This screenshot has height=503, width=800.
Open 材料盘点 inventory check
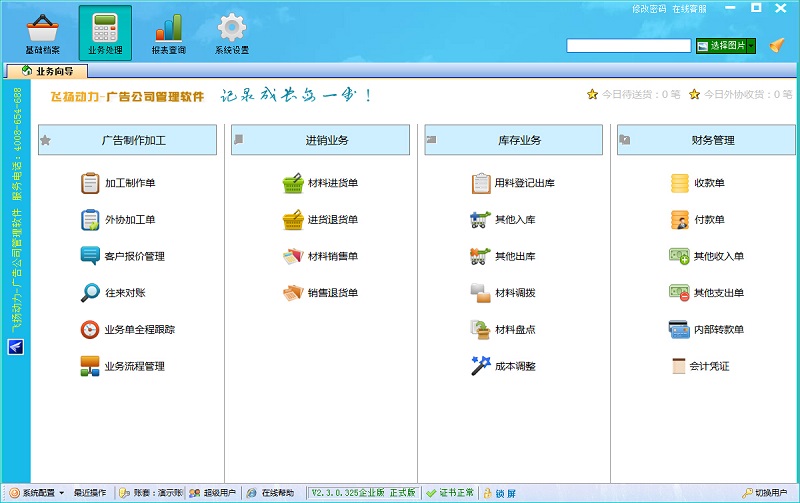pyautogui.click(x=514, y=329)
